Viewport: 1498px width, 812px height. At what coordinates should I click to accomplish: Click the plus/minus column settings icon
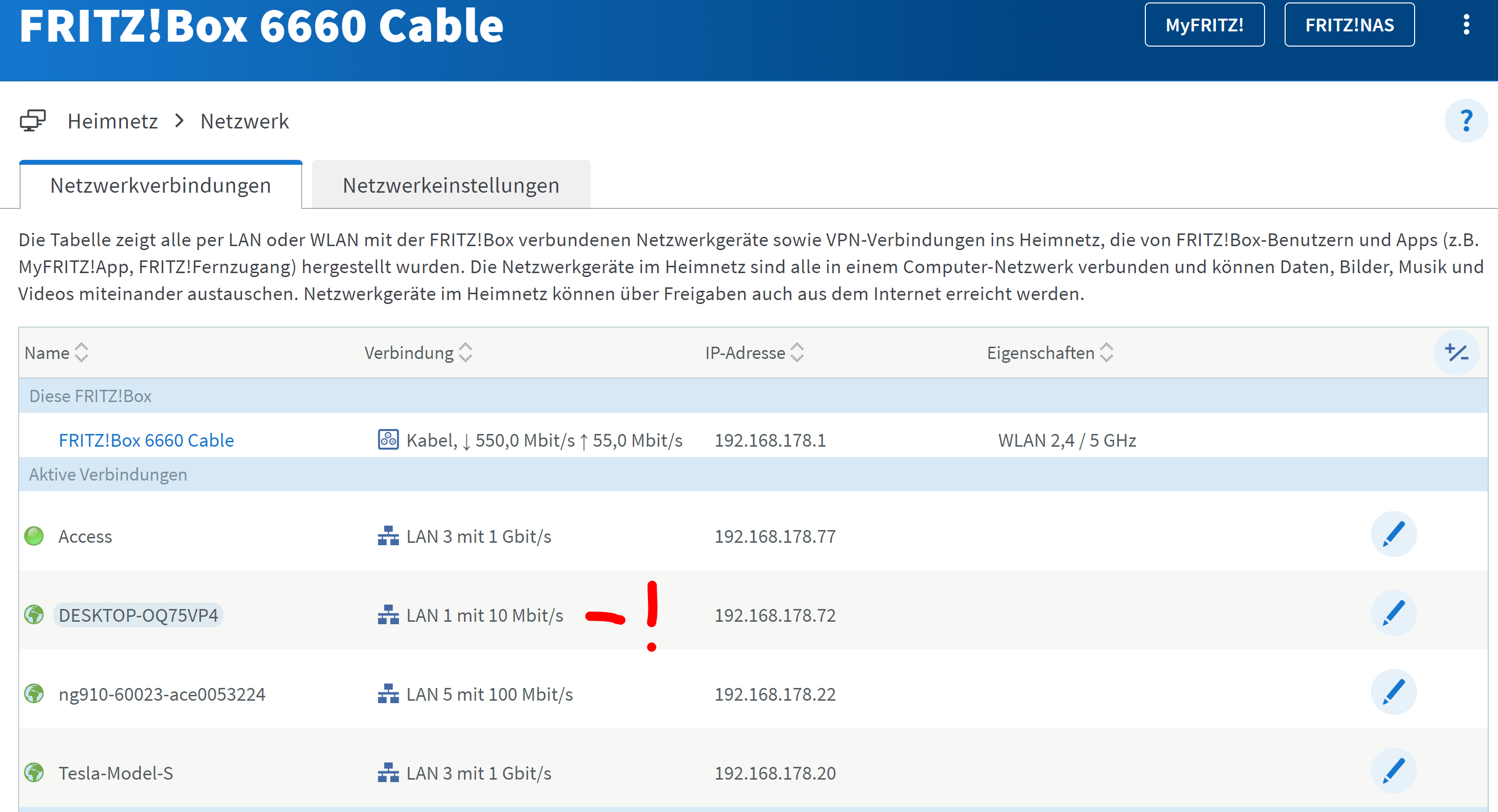pyautogui.click(x=1456, y=353)
